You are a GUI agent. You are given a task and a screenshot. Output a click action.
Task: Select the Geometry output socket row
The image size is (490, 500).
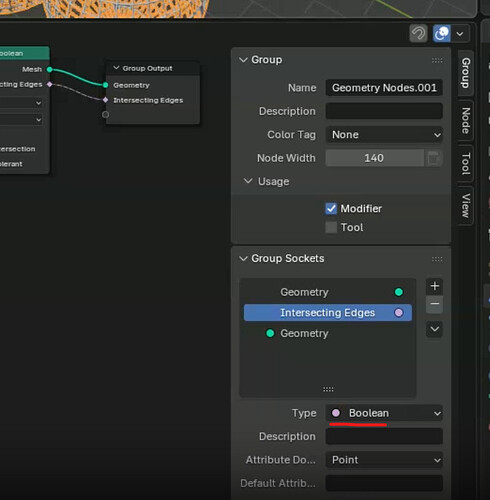(328, 292)
